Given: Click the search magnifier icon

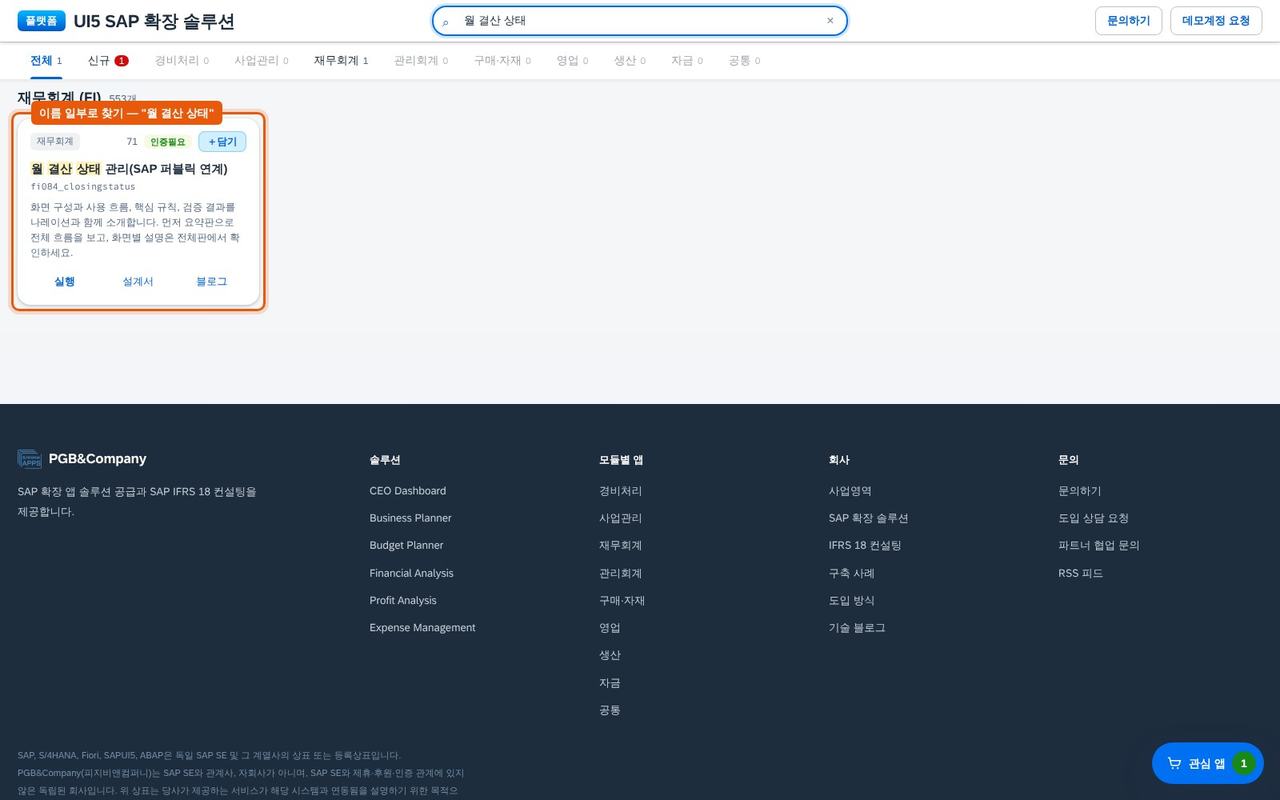Looking at the screenshot, I should (446, 21).
